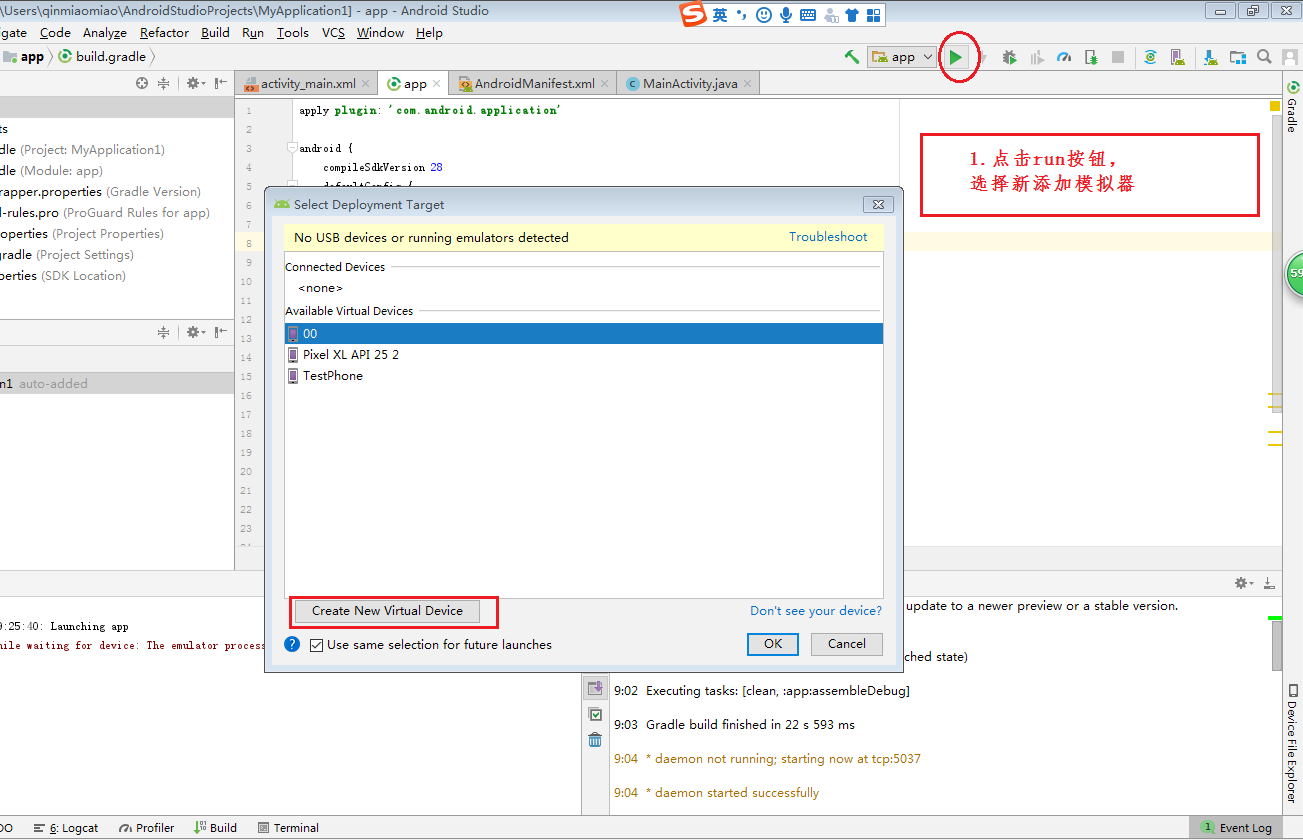Clear build output with the trash icon
Viewport: 1303px width, 840px height.
[x=595, y=739]
